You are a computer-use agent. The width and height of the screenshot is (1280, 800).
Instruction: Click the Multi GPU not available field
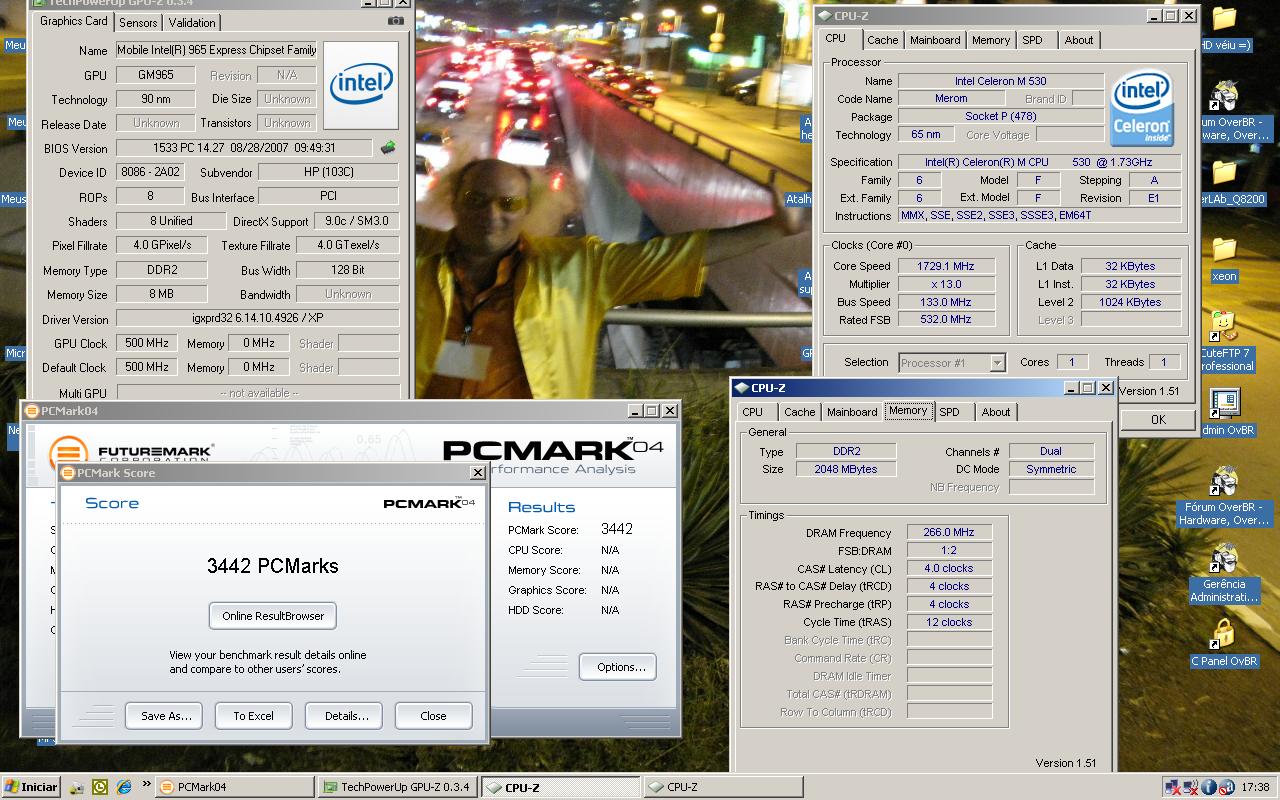(x=258, y=393)
